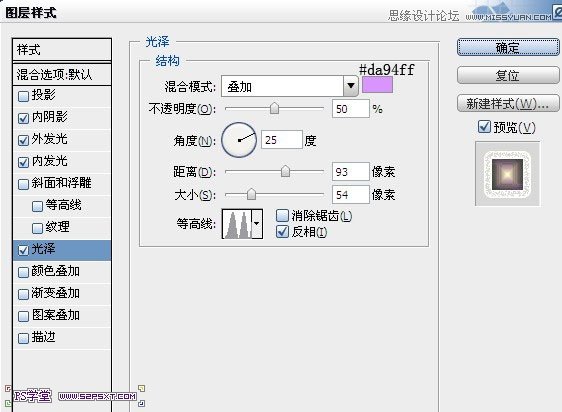562x412 pixels.
Task: Click the 新建样式(W)... button
Action: click(x=508, y=104)
